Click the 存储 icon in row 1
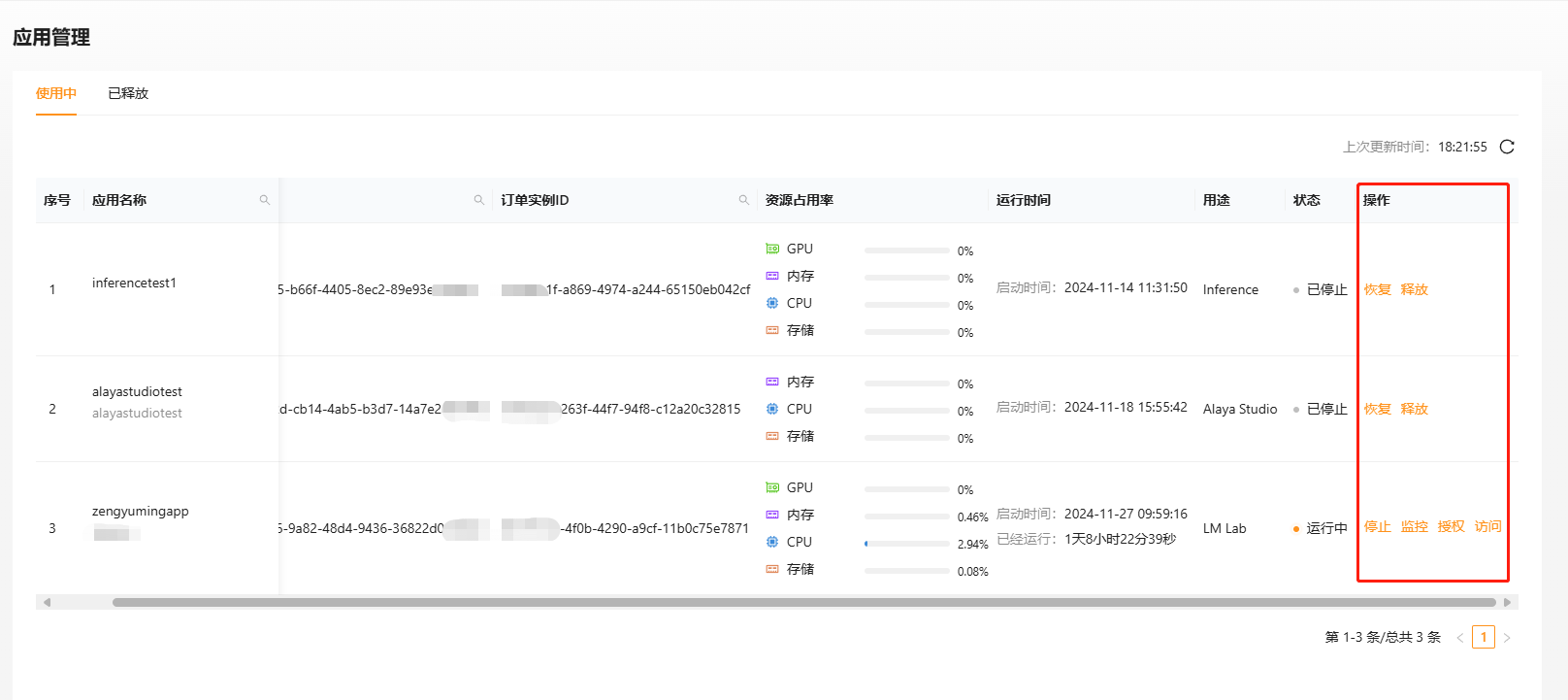The height and width of the screenshot is (700, 1568). pyautogui.click(x=772, y=330)
